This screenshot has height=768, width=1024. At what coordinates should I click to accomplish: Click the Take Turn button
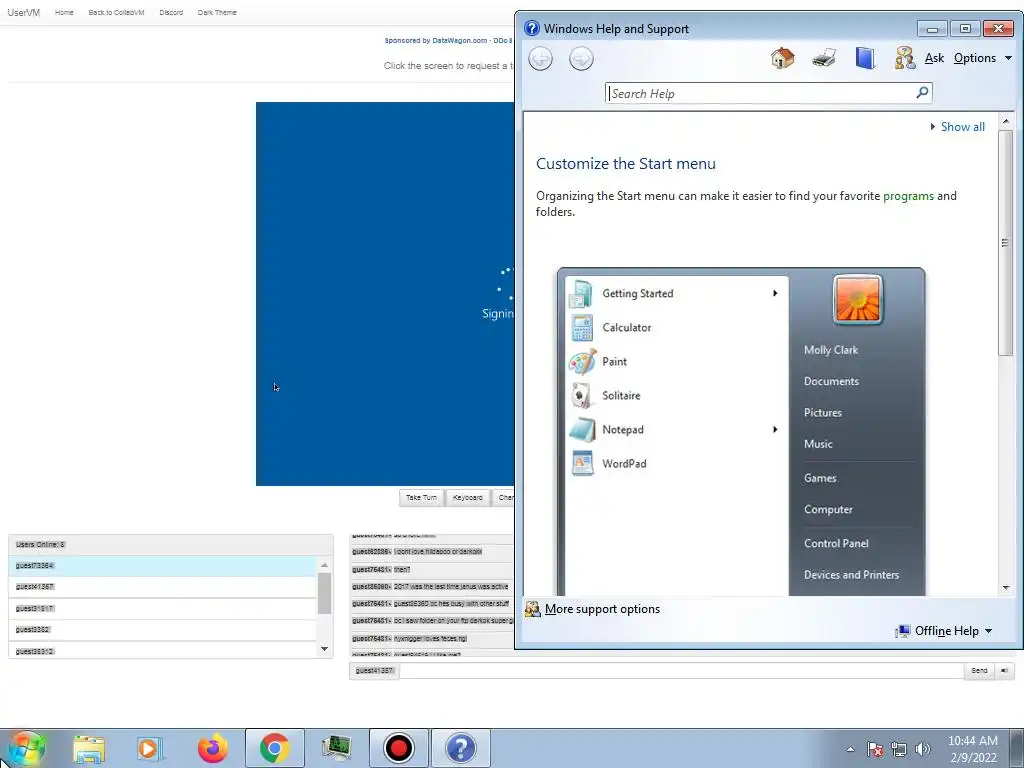421,498
